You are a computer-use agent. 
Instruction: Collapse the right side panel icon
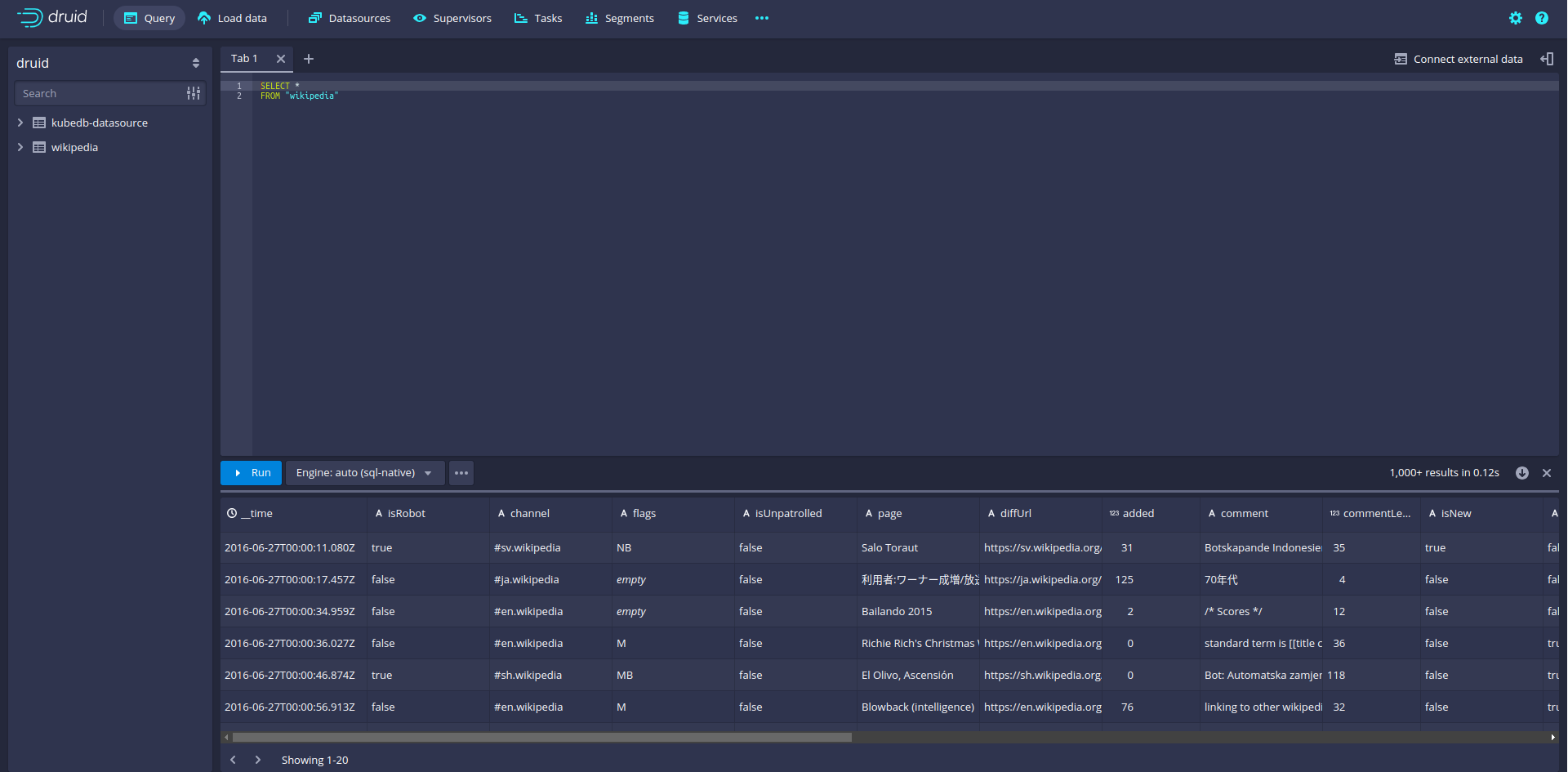(1547, 59)
